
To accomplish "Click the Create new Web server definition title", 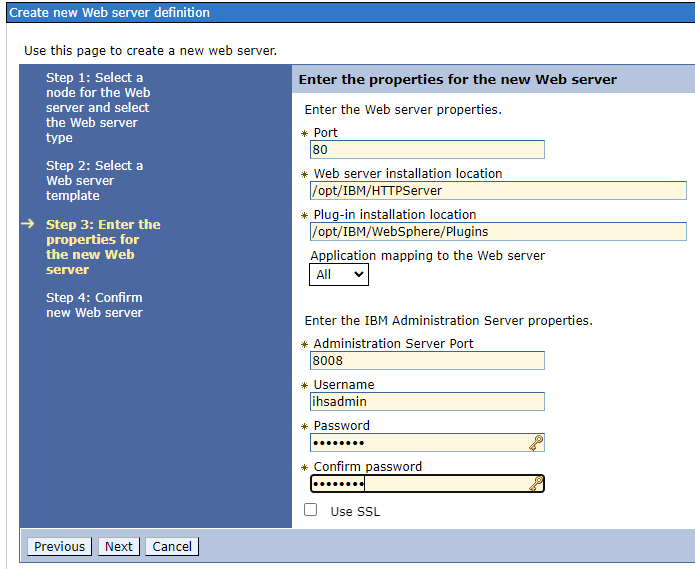I will click(110, 13).
